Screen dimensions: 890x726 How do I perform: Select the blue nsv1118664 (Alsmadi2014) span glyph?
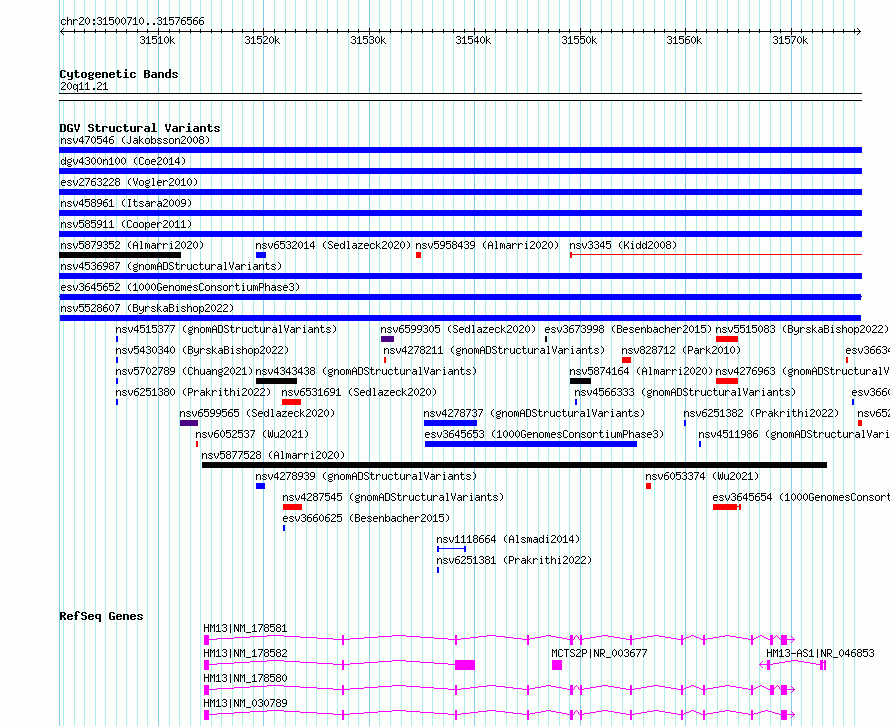pyautogui.click(x=451, y=549)
